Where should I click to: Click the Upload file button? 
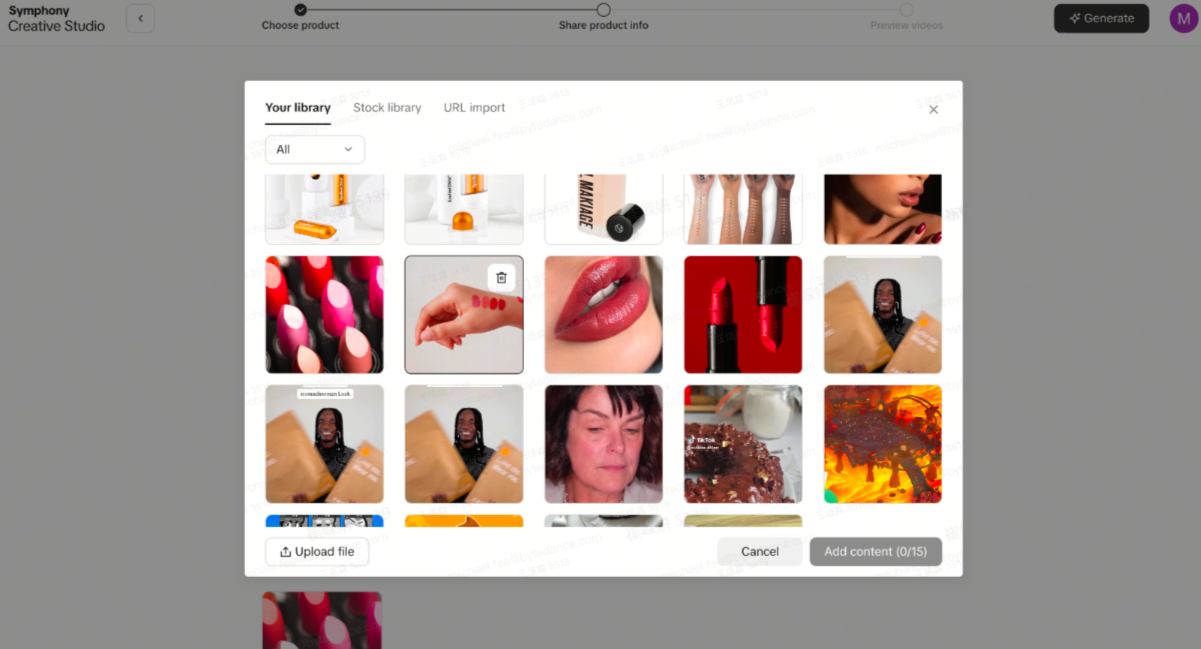click(317, 552)
